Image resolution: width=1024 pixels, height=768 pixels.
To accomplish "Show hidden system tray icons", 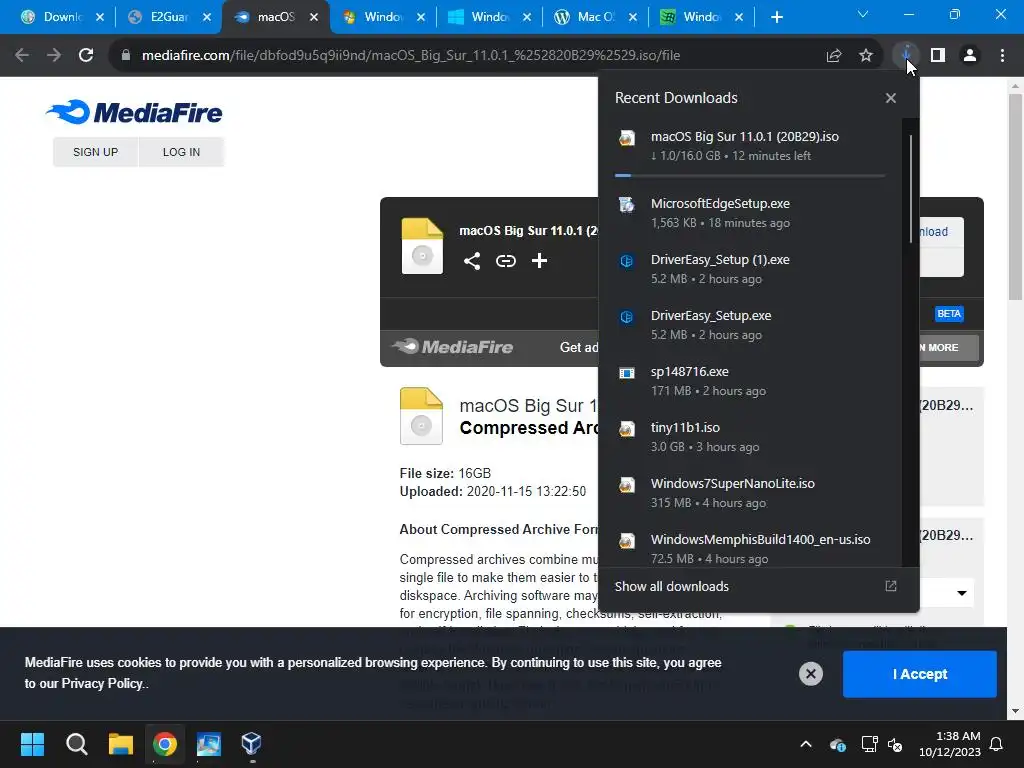I will tap(806, 744).
